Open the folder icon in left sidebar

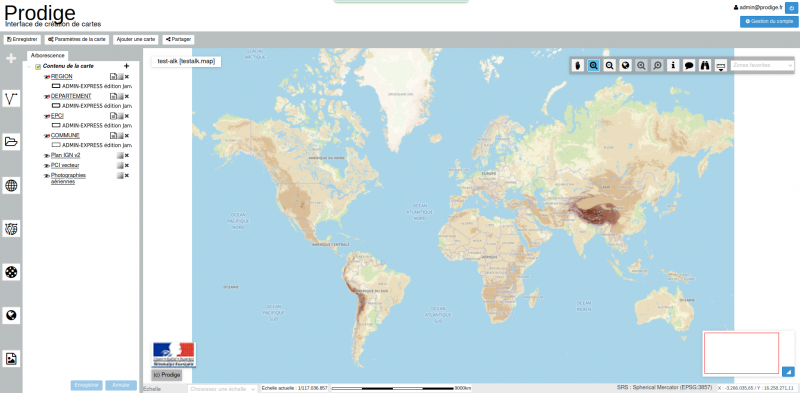(11, 141)
